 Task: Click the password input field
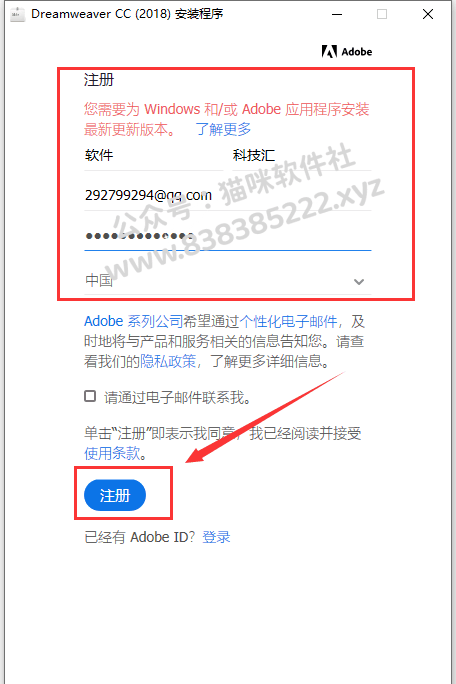227,236
